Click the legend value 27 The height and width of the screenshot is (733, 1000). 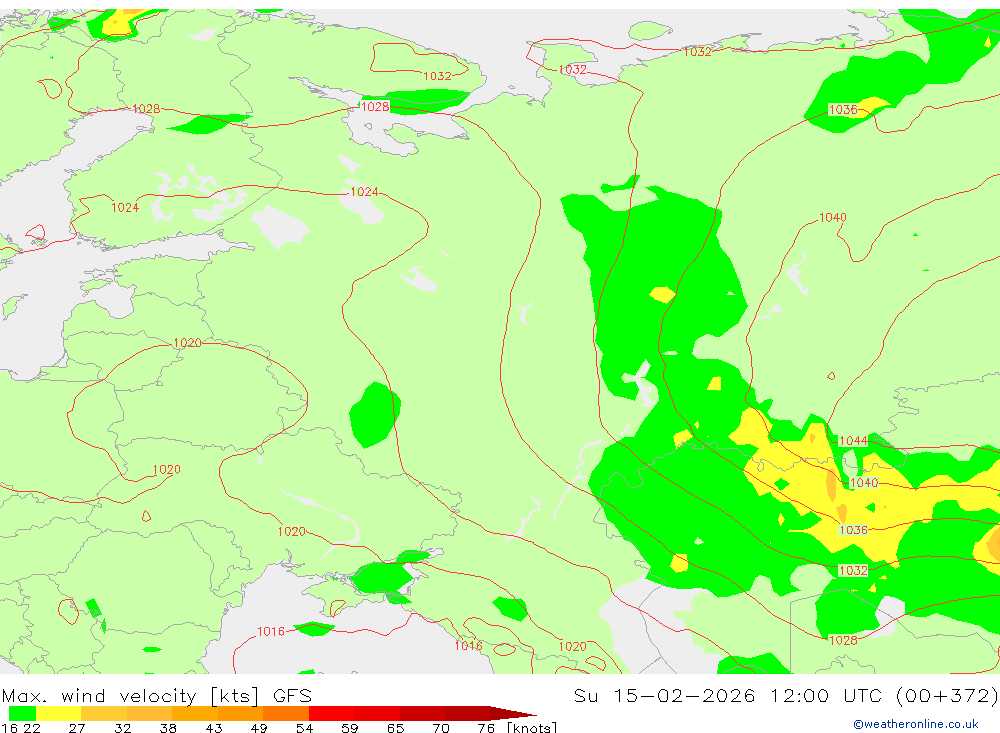77,728
